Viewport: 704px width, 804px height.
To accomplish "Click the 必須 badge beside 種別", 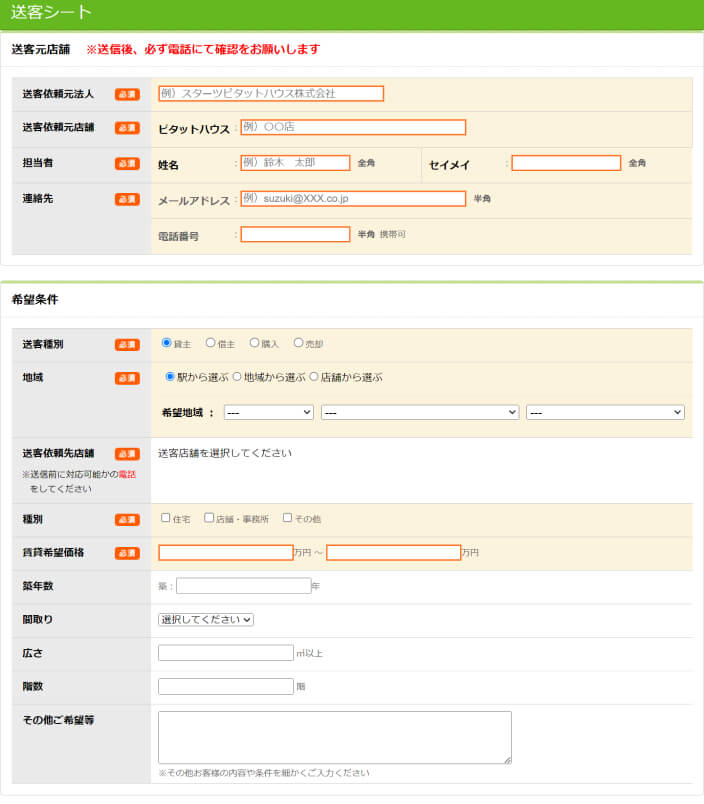I will [x=127, y=519].
